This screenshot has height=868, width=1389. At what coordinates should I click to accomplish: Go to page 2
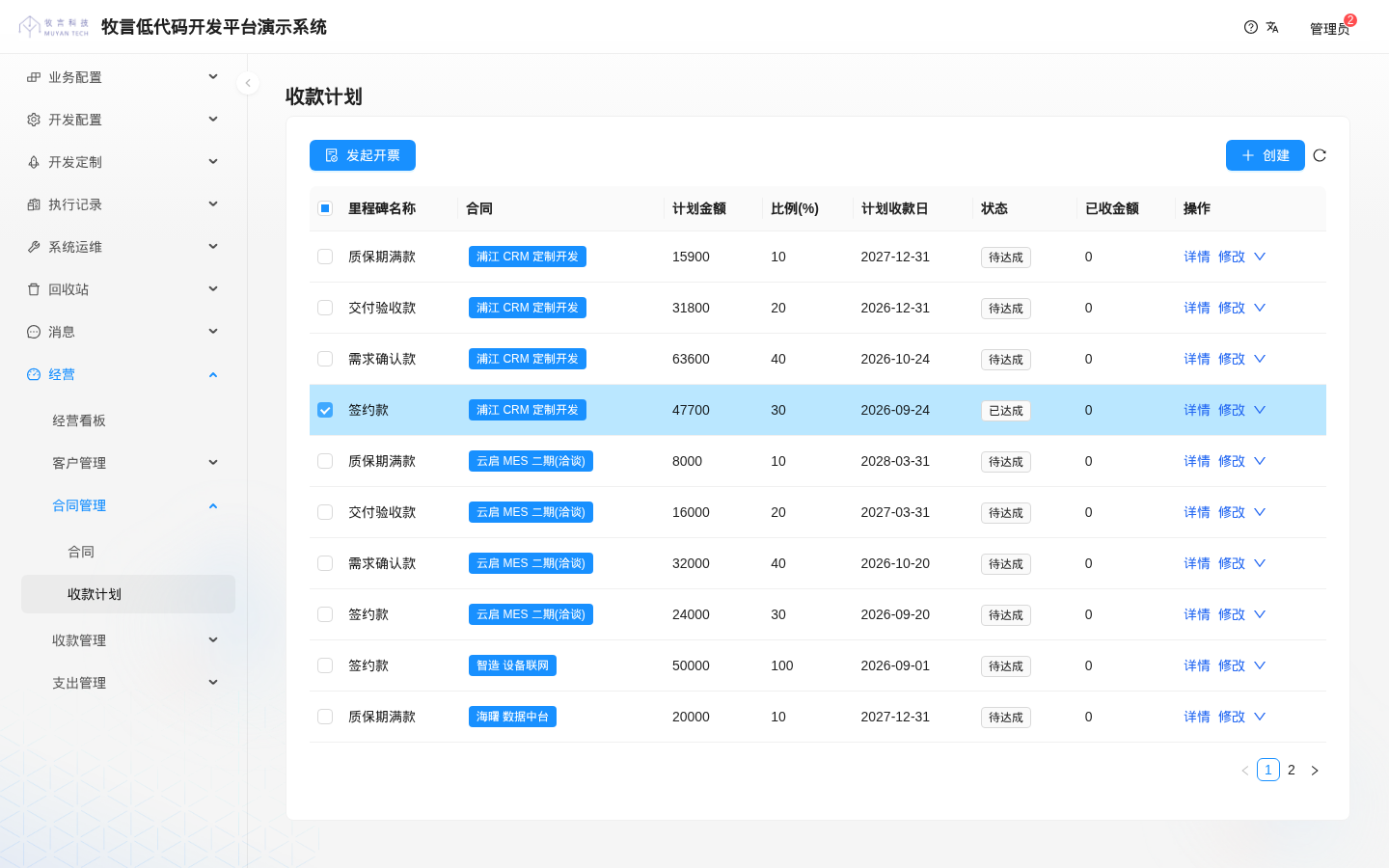1292,770
